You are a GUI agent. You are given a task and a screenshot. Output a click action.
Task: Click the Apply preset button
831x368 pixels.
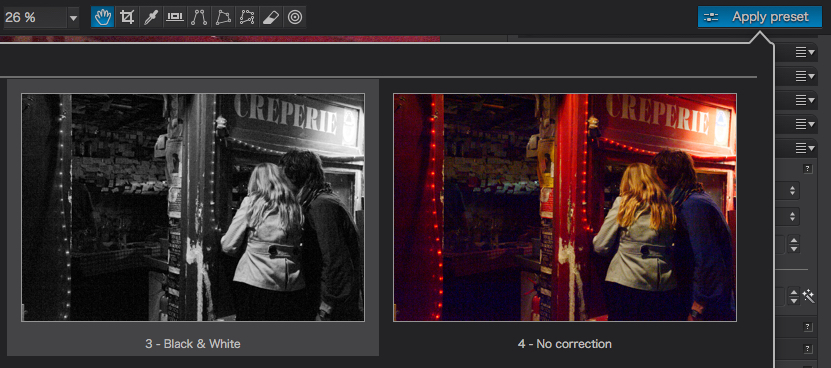(x=759, y=17)
